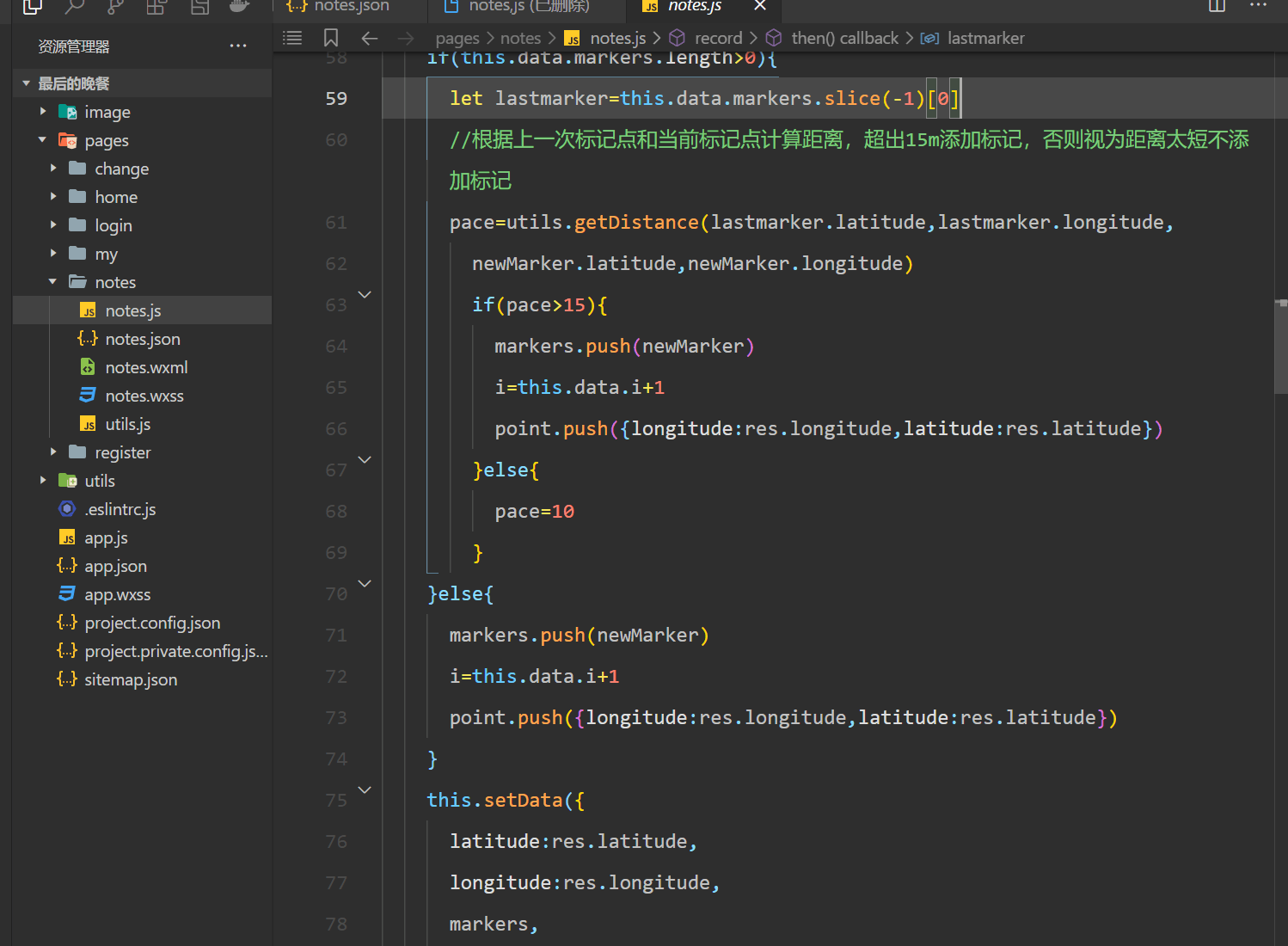Switch to the deleted notes.js tab
The height and width of the screenshot is (946, 1288).
(x=528, y=7)
